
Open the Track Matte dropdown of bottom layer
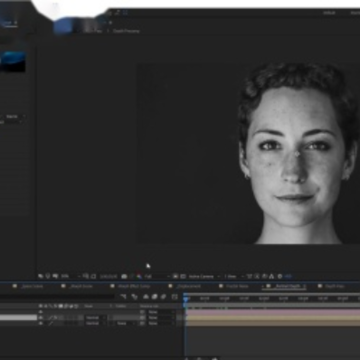click(x=125, y=323)
